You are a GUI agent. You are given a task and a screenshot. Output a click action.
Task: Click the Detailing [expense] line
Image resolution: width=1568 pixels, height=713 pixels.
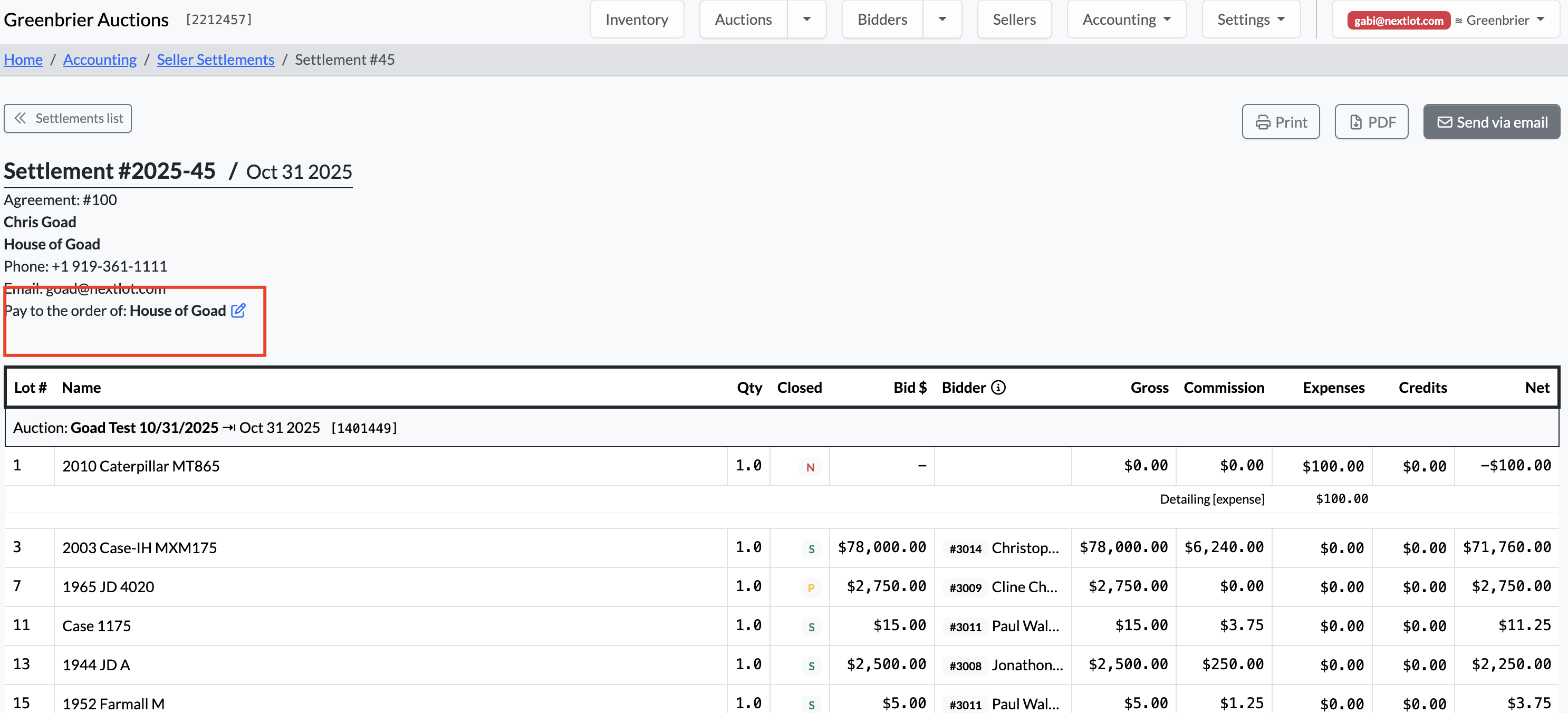(x=1211, y=499)
